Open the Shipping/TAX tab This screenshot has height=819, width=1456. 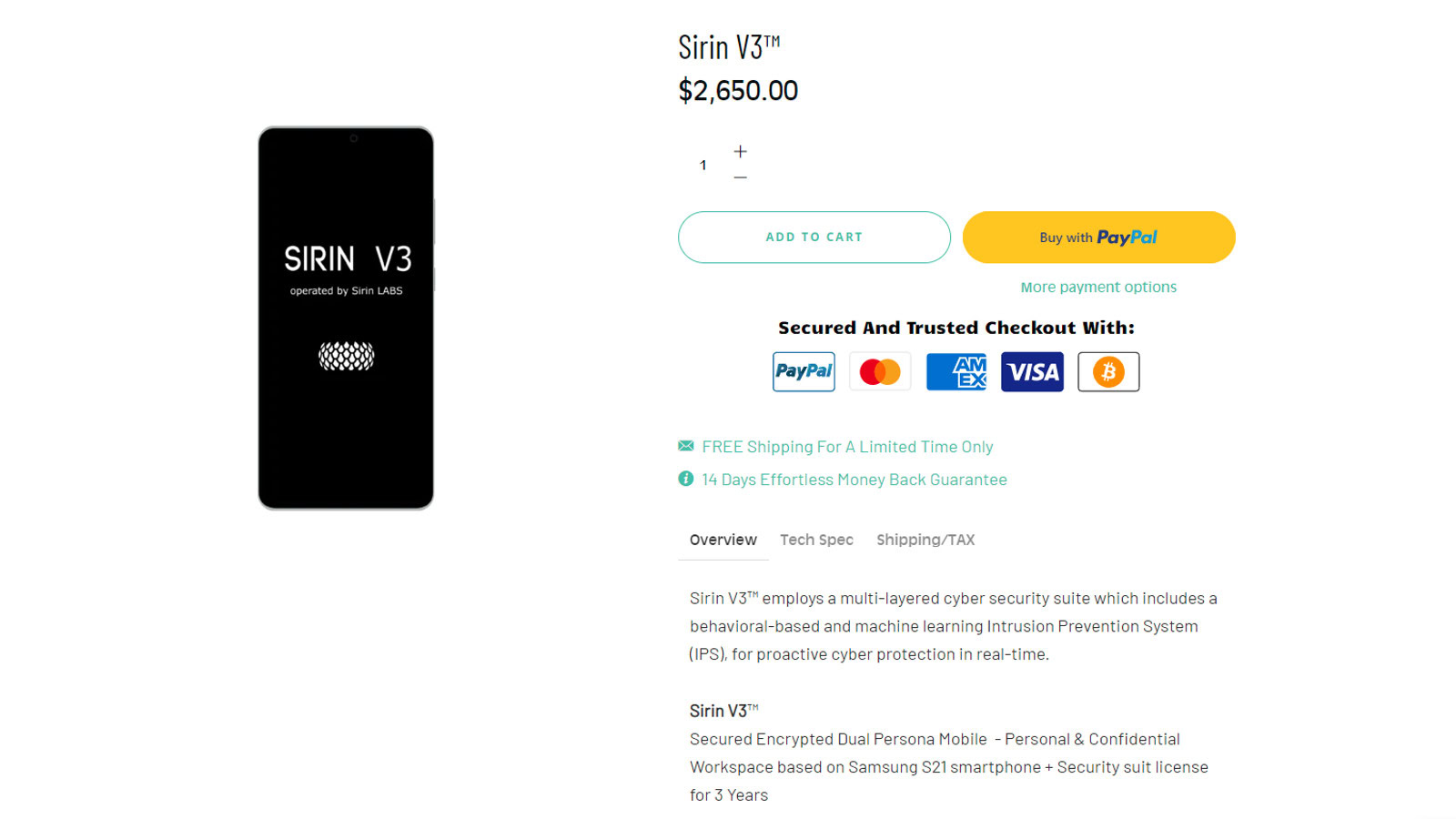(x=925, y=540)
